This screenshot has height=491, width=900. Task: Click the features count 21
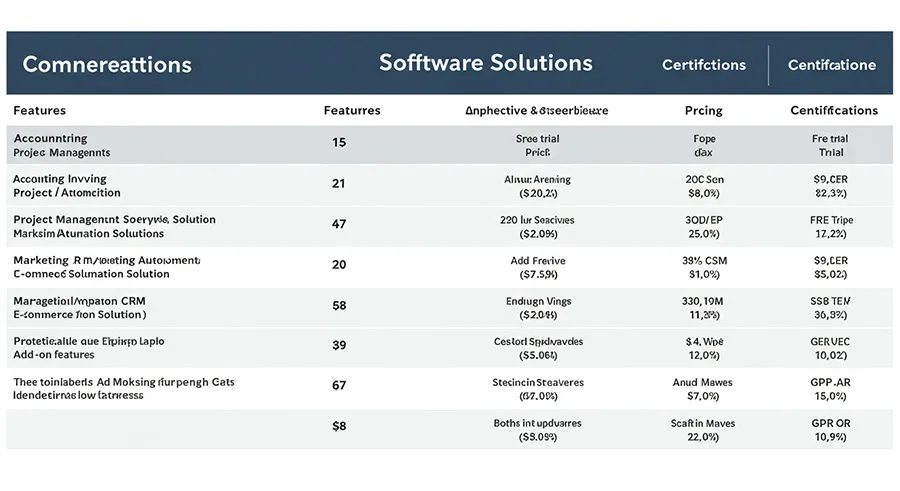(339, 184)
